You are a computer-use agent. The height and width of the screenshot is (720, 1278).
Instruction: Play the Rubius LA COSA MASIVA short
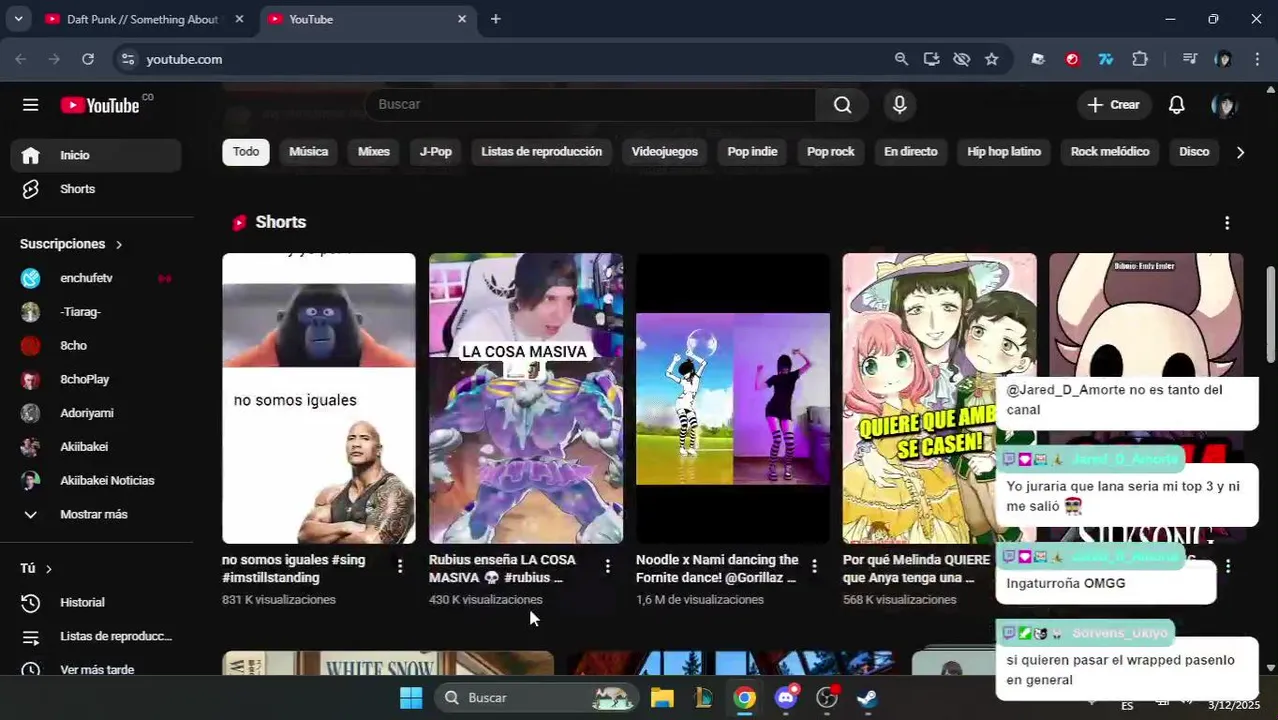[x=525, y=398]
